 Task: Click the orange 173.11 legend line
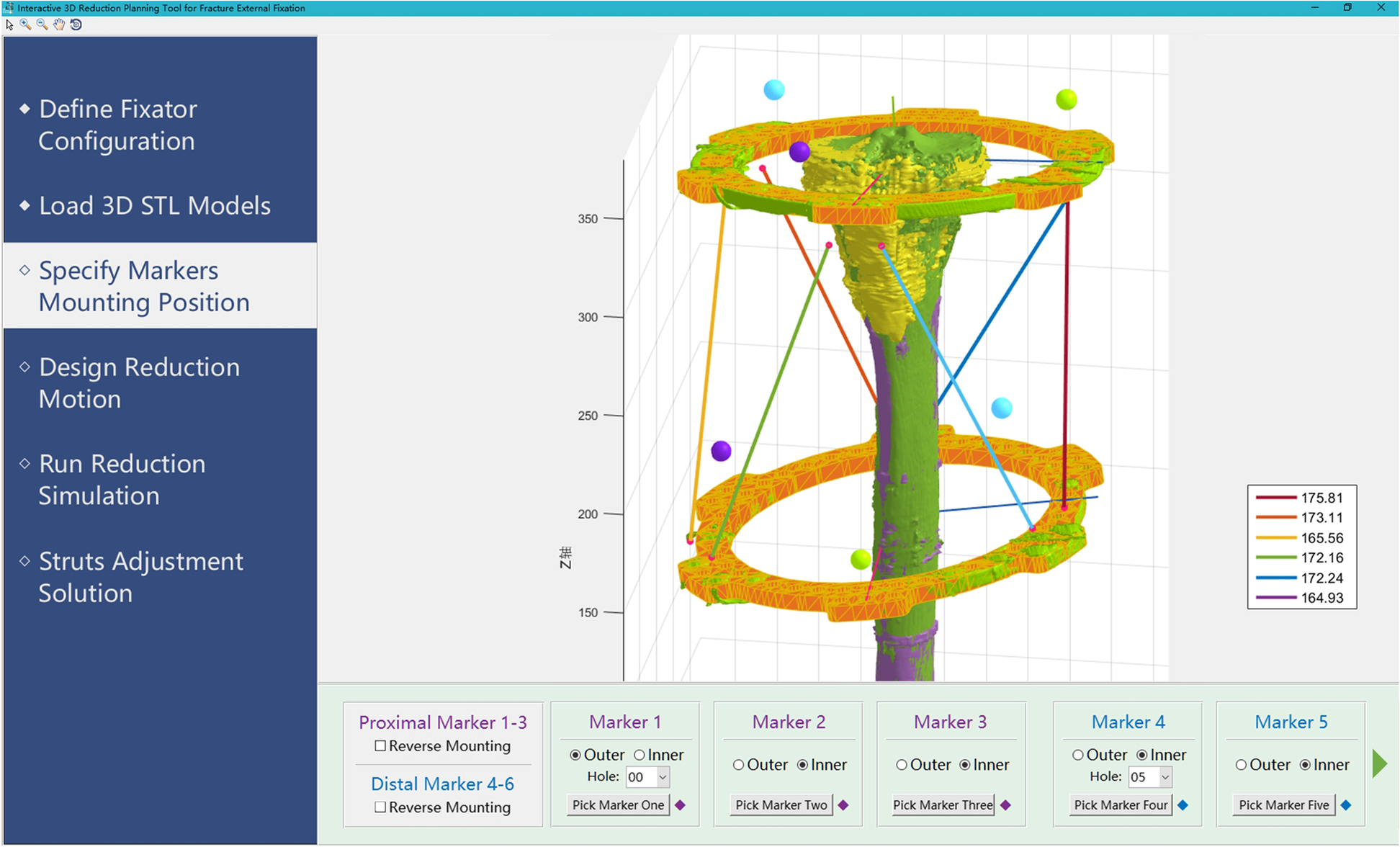[x=1275, y=517]
